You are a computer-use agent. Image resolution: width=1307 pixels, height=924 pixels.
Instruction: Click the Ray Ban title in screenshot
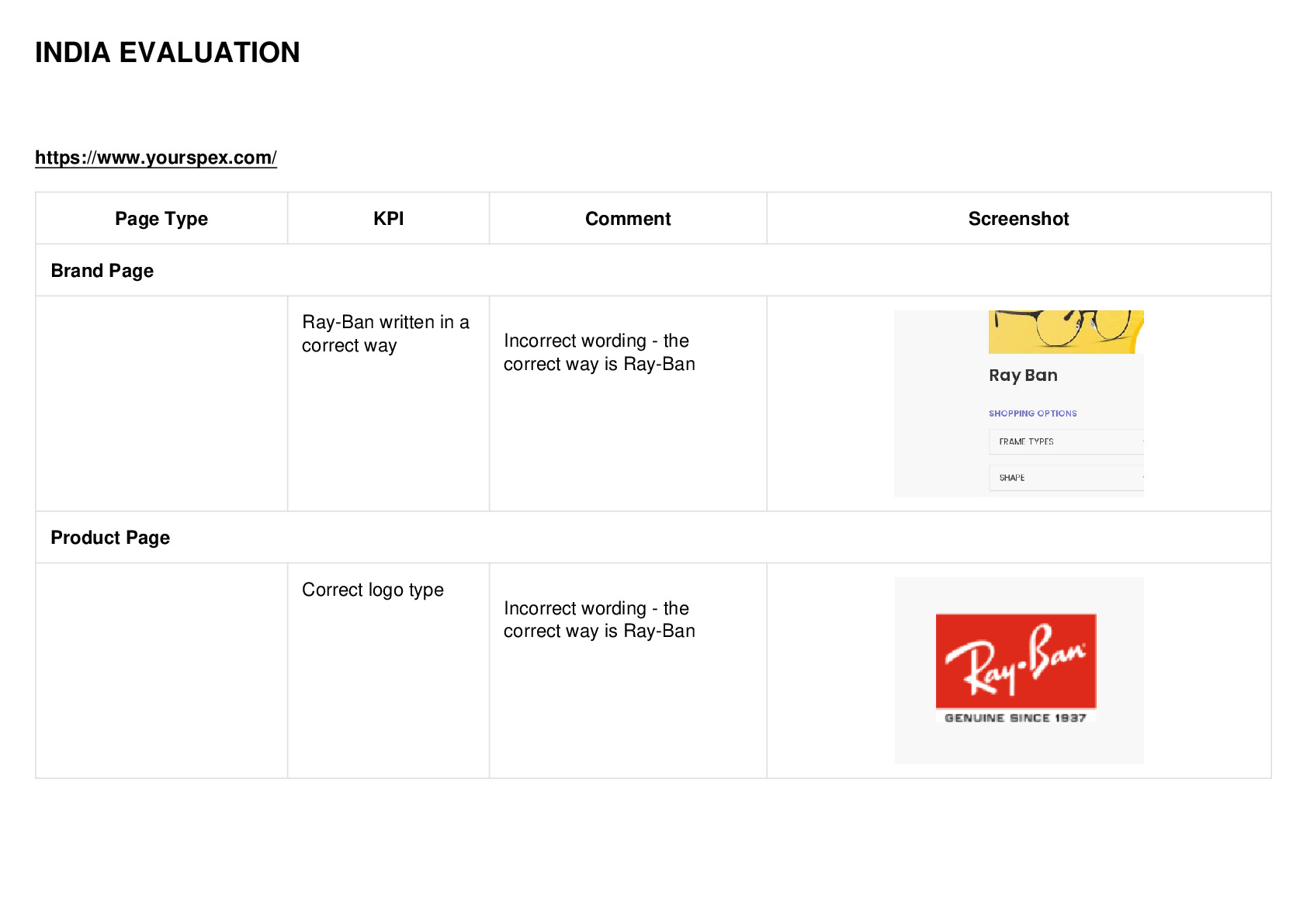pyautogui.click(x=1023, y=375)
